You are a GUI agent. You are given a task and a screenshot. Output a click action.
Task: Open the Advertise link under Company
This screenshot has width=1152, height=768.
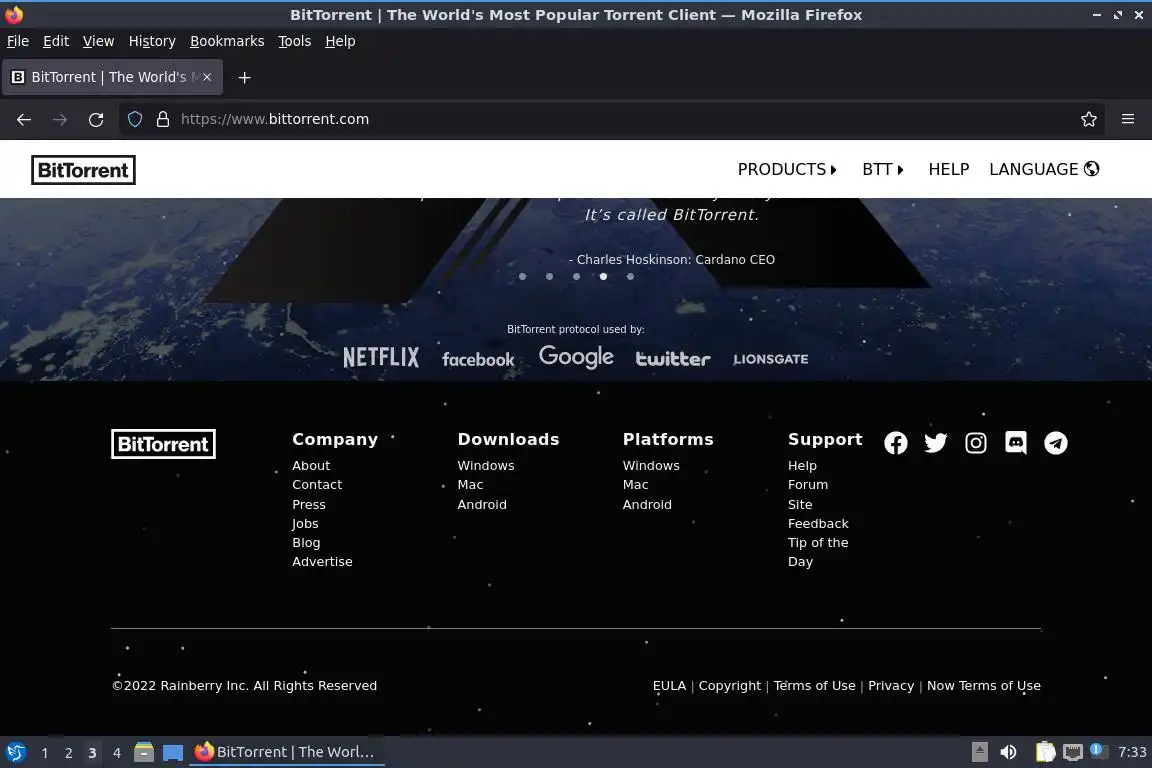322,561
